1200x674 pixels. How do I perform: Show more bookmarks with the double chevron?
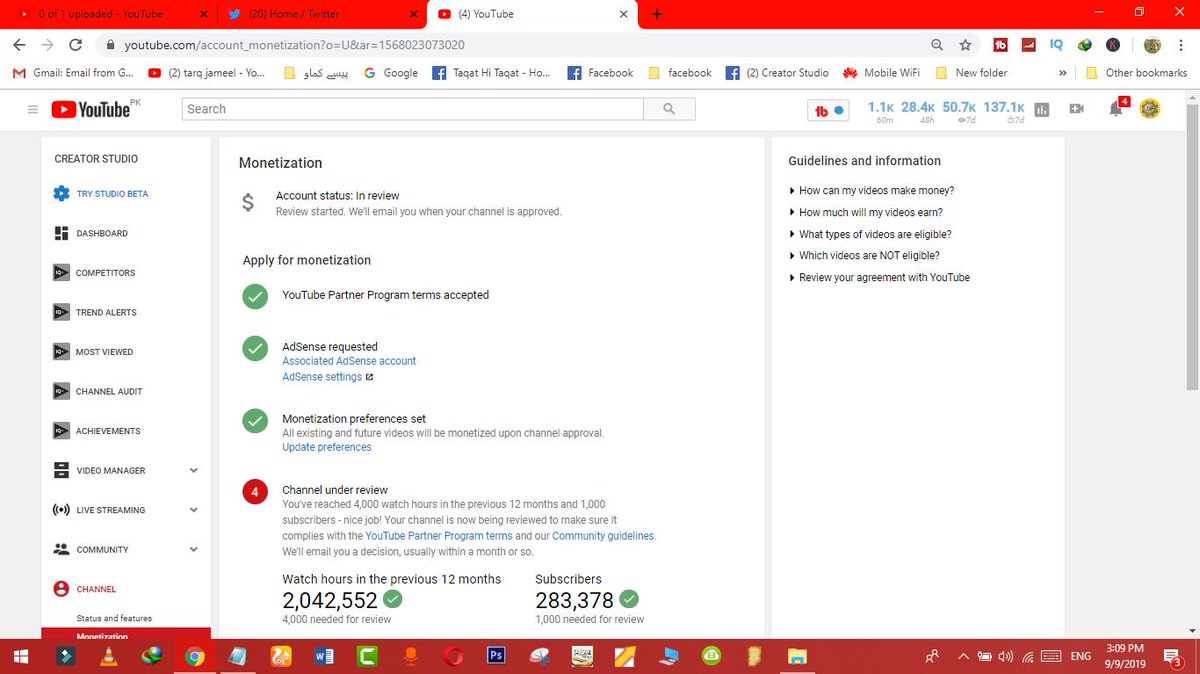click(1061, 73)
